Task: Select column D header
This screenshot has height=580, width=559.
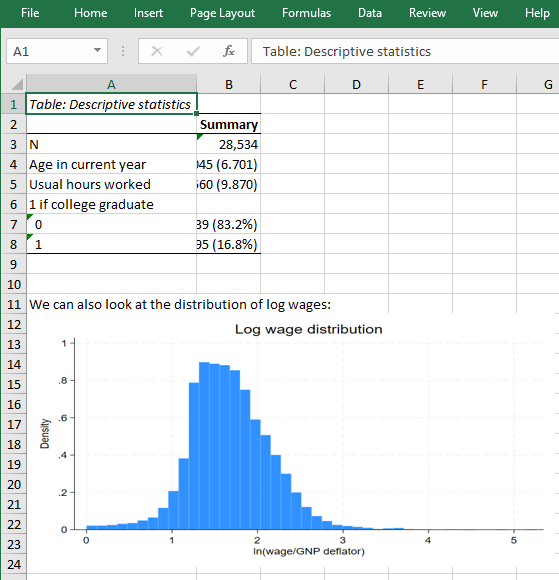Action: click(x=356, y=84)
